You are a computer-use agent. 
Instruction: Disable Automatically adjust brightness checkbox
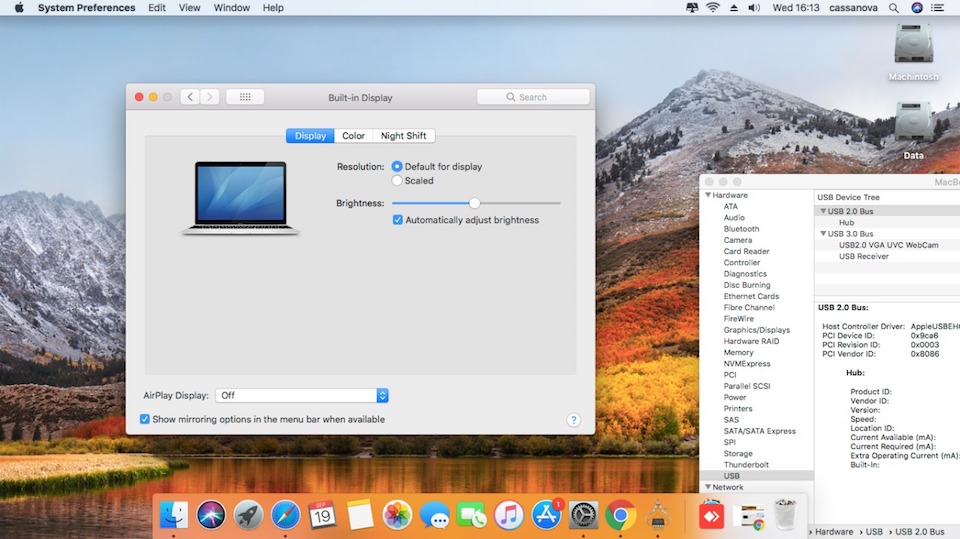[398, 220]
